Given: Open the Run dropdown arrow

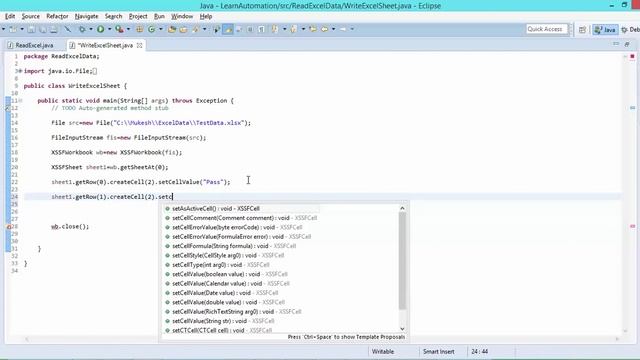Looking at the screenshot, I should click(x=109, y=29).
